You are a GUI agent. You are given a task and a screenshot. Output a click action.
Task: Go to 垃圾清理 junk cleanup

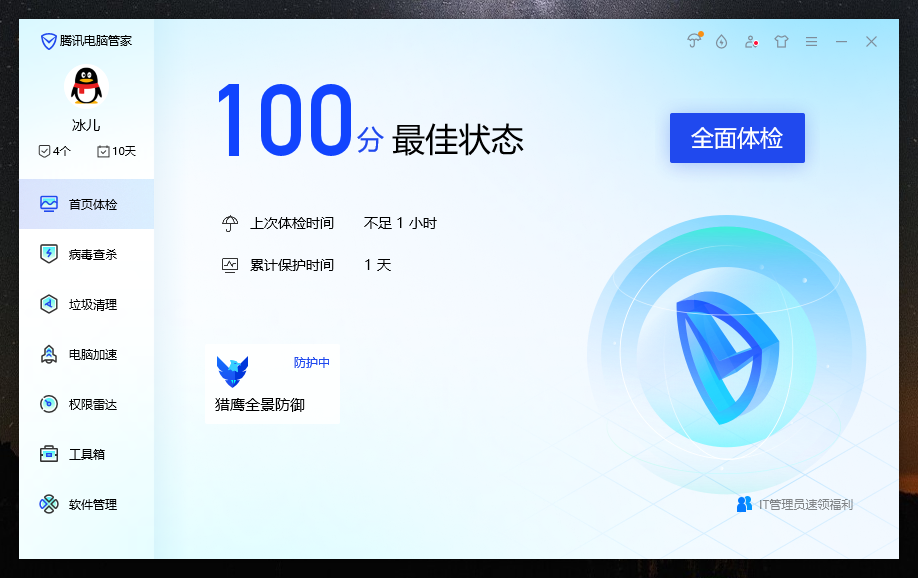click(87, 305)
